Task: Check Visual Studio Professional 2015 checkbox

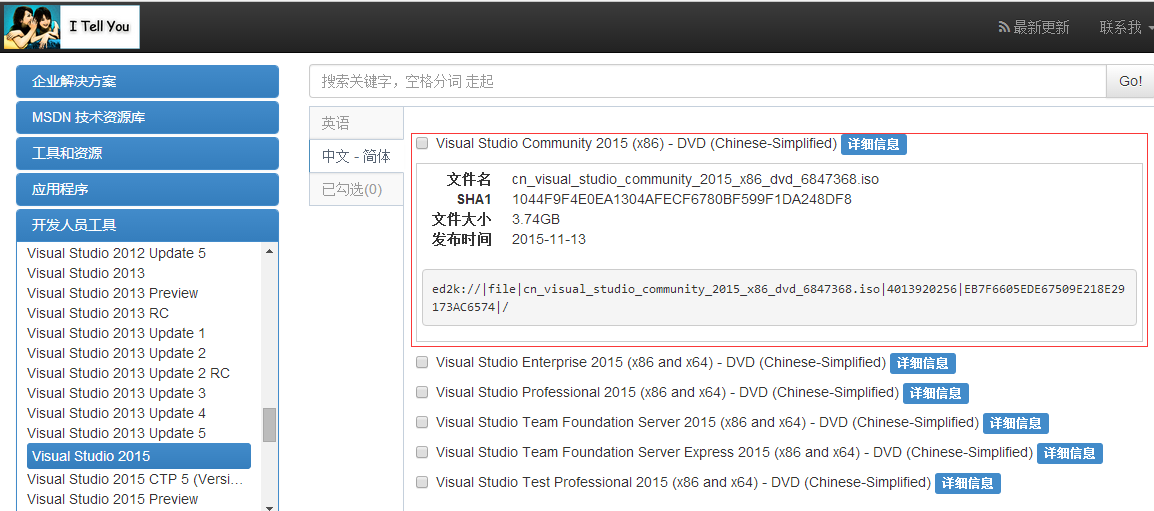Action: coord(422,392)
